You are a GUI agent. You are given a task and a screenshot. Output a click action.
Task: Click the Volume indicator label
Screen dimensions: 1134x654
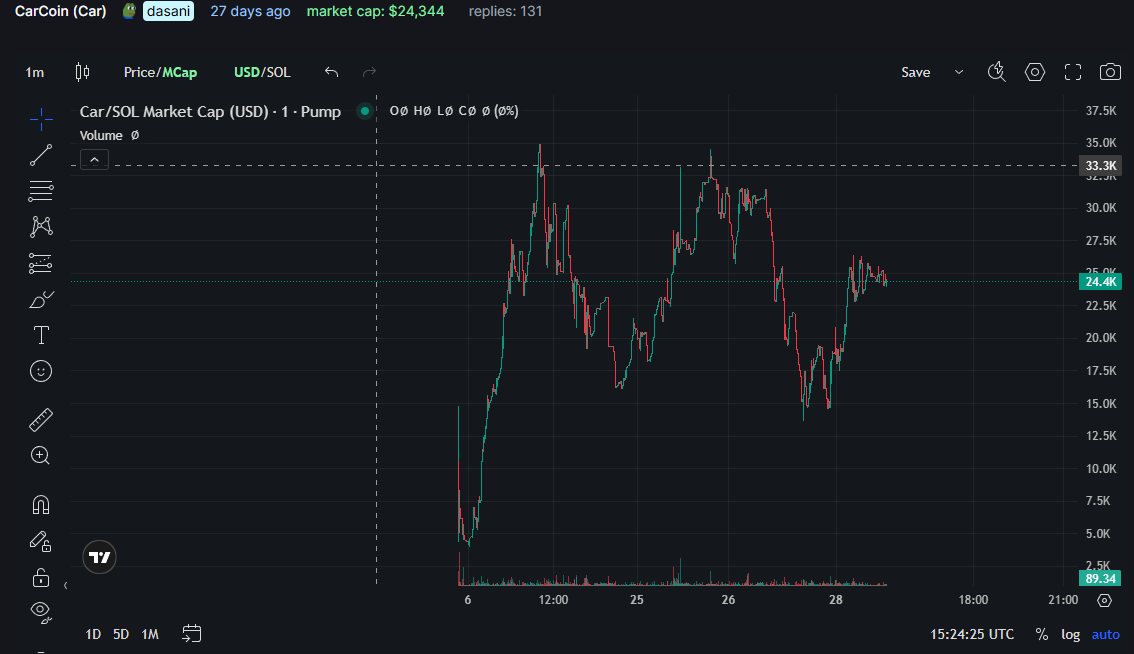click(x=101, y=135)
